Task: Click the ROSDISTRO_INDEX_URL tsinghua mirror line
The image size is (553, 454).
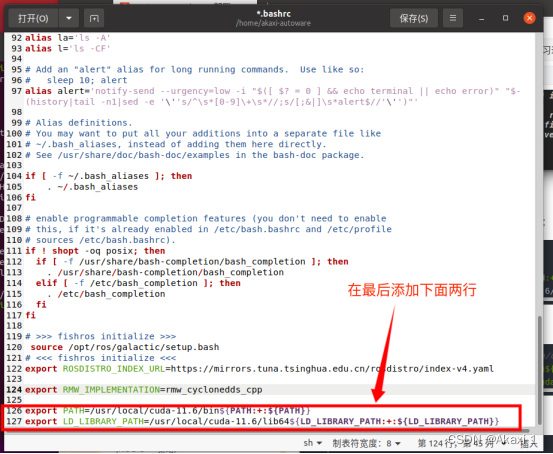Action: 259,369
